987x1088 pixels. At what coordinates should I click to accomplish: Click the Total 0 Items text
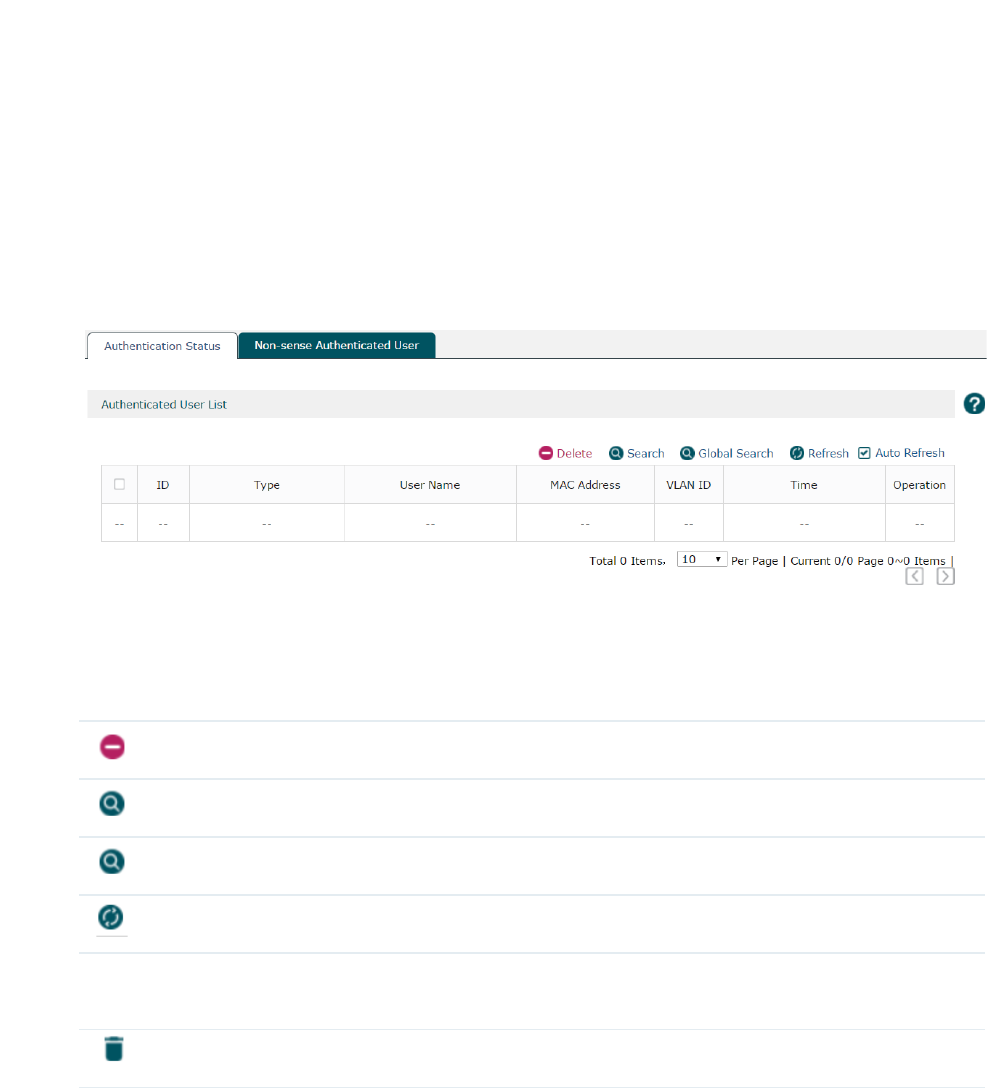tap(627, 561)
